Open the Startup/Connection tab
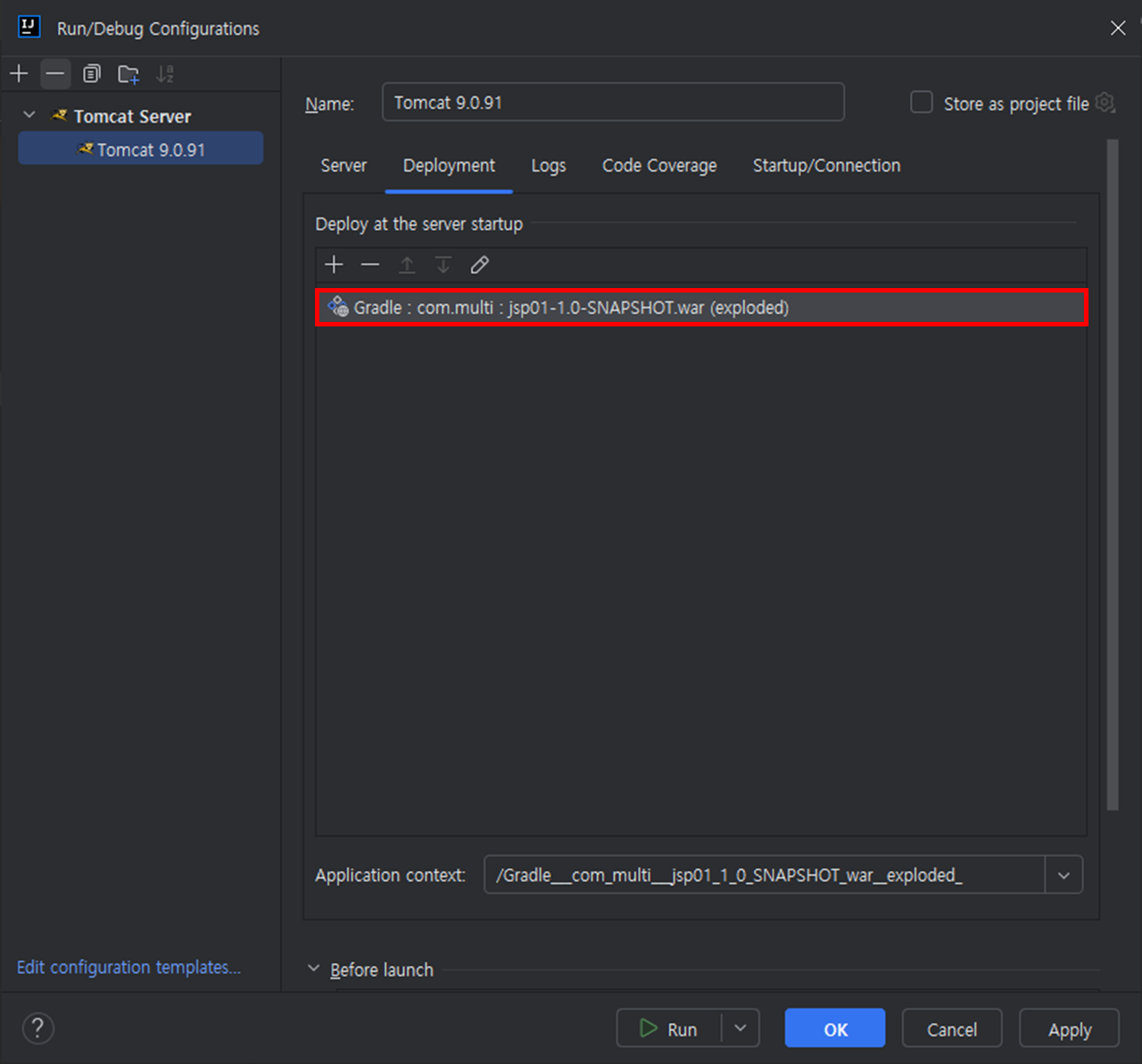This screenshot has height=1064, width=1142. (x=827, y=166)
